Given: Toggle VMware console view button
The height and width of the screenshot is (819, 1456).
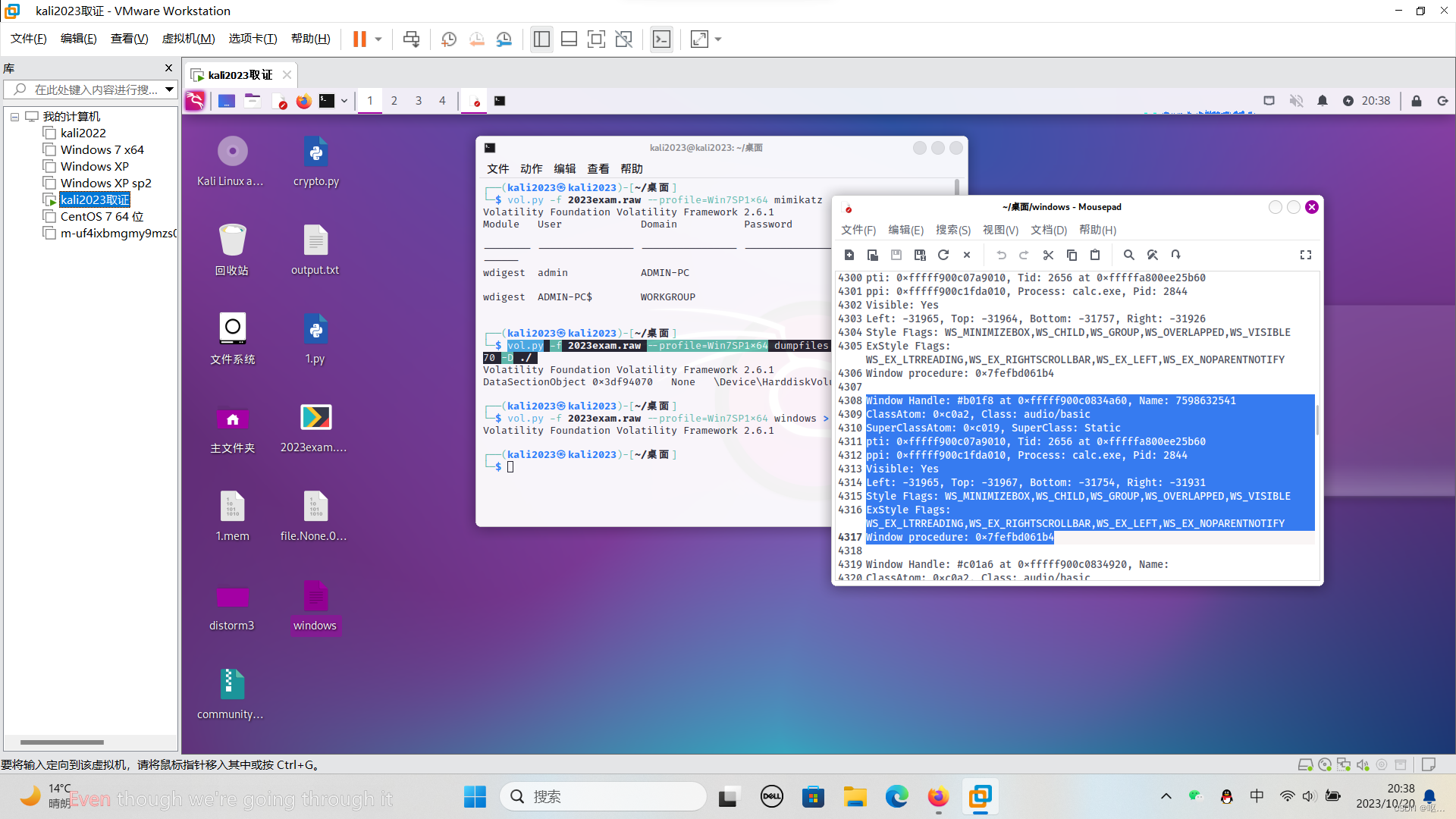Looking at the screenshot, I should [661, 39].
